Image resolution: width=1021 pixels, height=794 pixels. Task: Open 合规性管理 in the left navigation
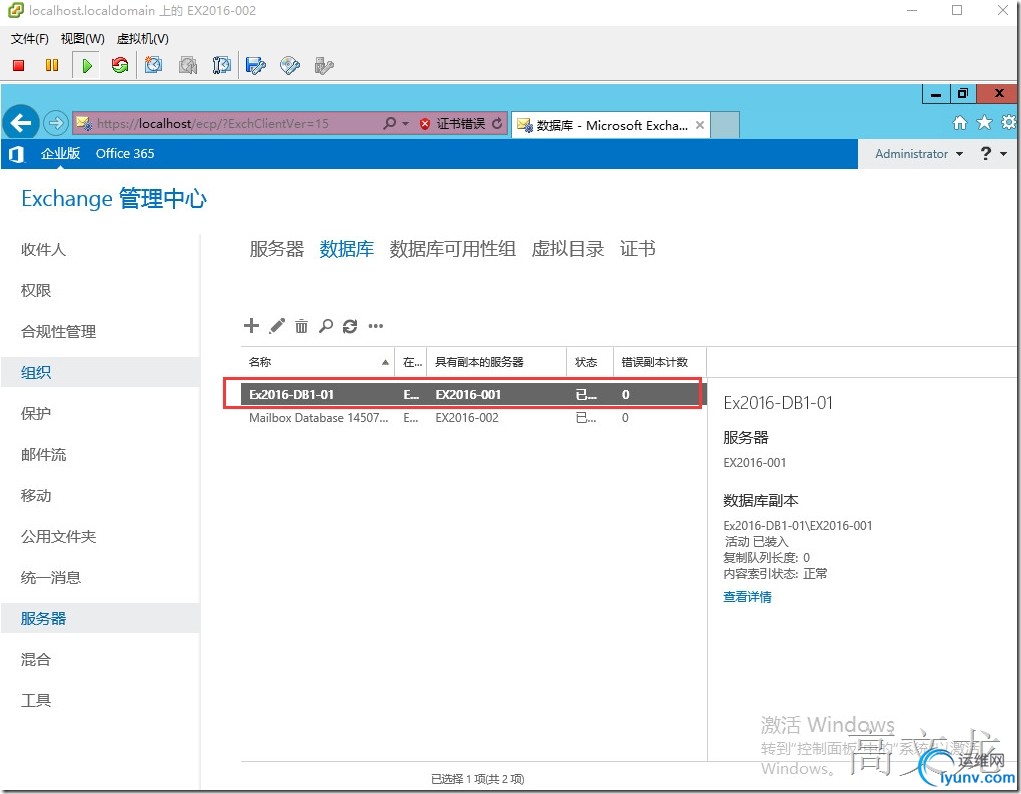[59, 332]
